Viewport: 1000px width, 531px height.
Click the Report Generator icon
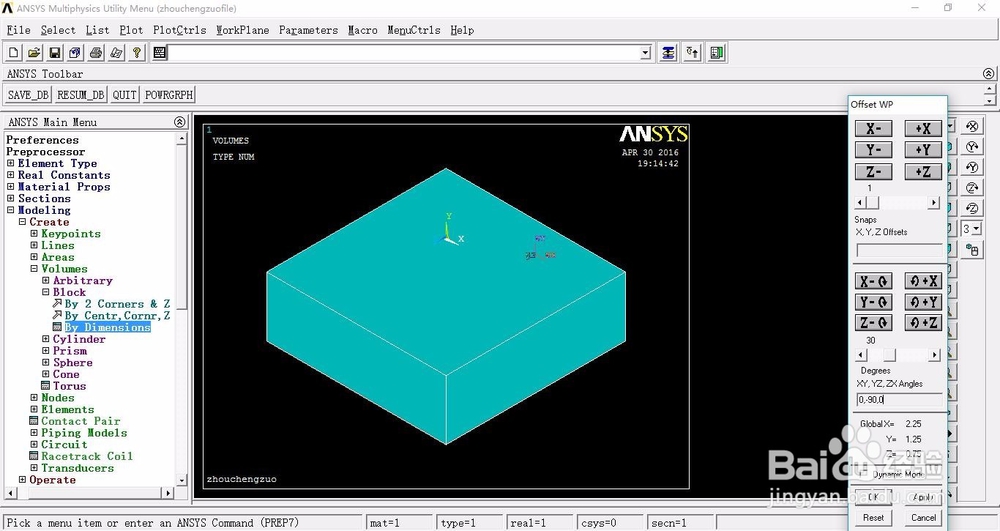(x=116, y=53)
